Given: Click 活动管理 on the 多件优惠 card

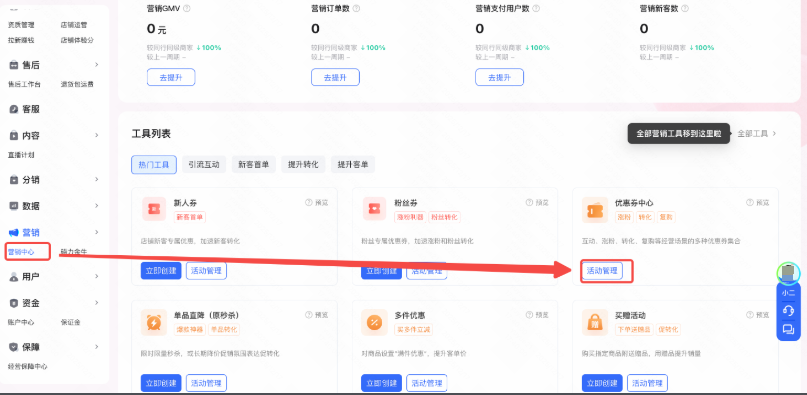Looking at the screenshot, I should (427, 383).
